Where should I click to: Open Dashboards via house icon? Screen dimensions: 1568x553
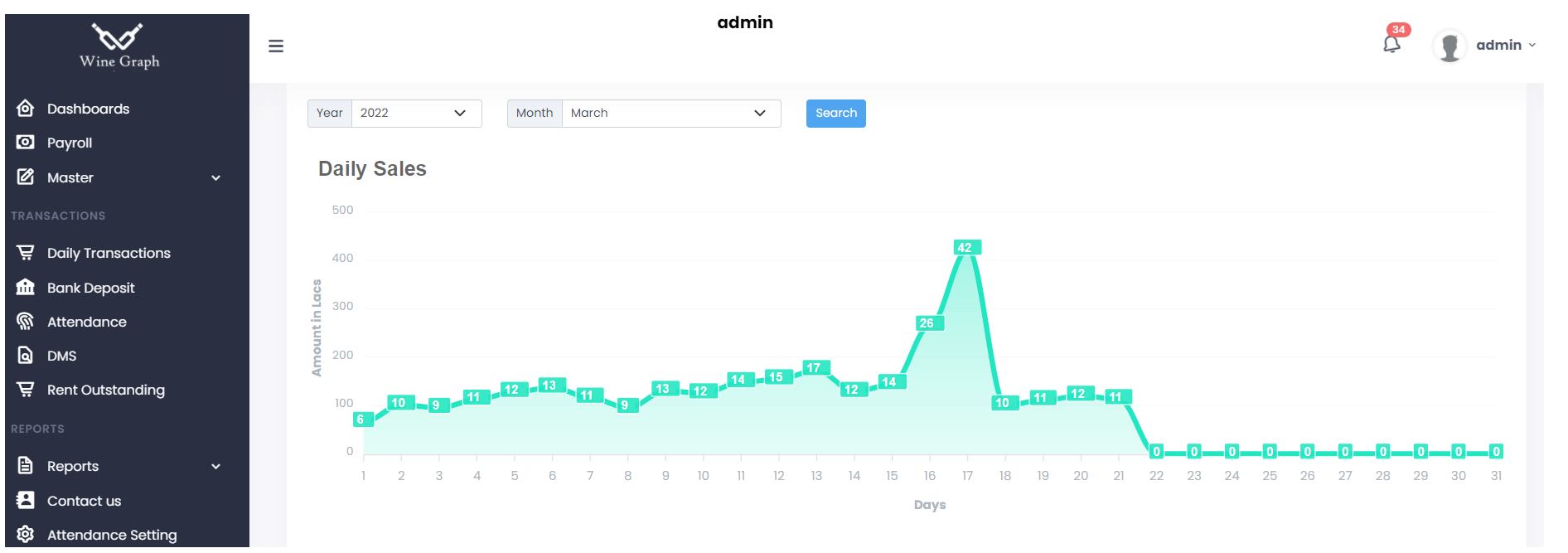tap(26, 109)
